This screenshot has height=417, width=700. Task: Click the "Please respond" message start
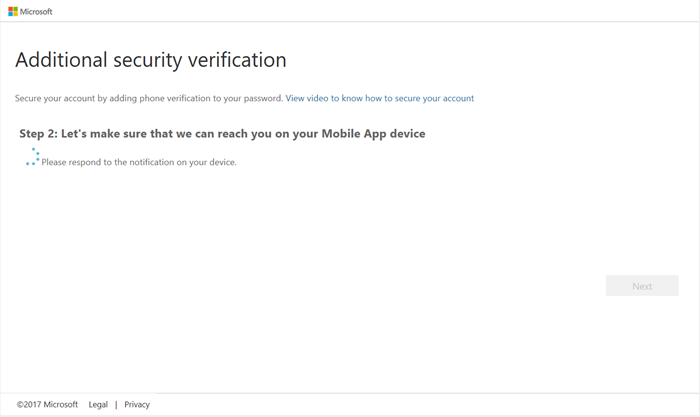(70, 162)
